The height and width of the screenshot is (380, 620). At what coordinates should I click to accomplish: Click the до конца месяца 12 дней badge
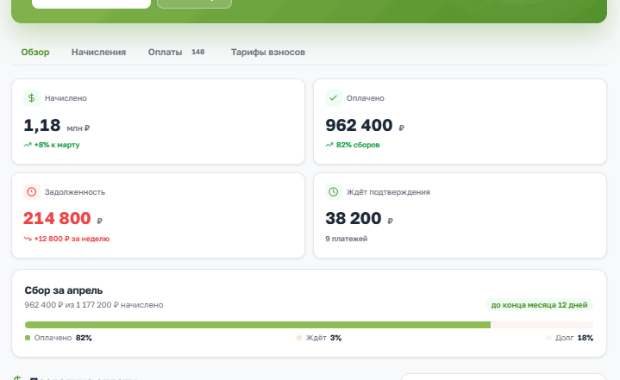[x=539, y=305]
